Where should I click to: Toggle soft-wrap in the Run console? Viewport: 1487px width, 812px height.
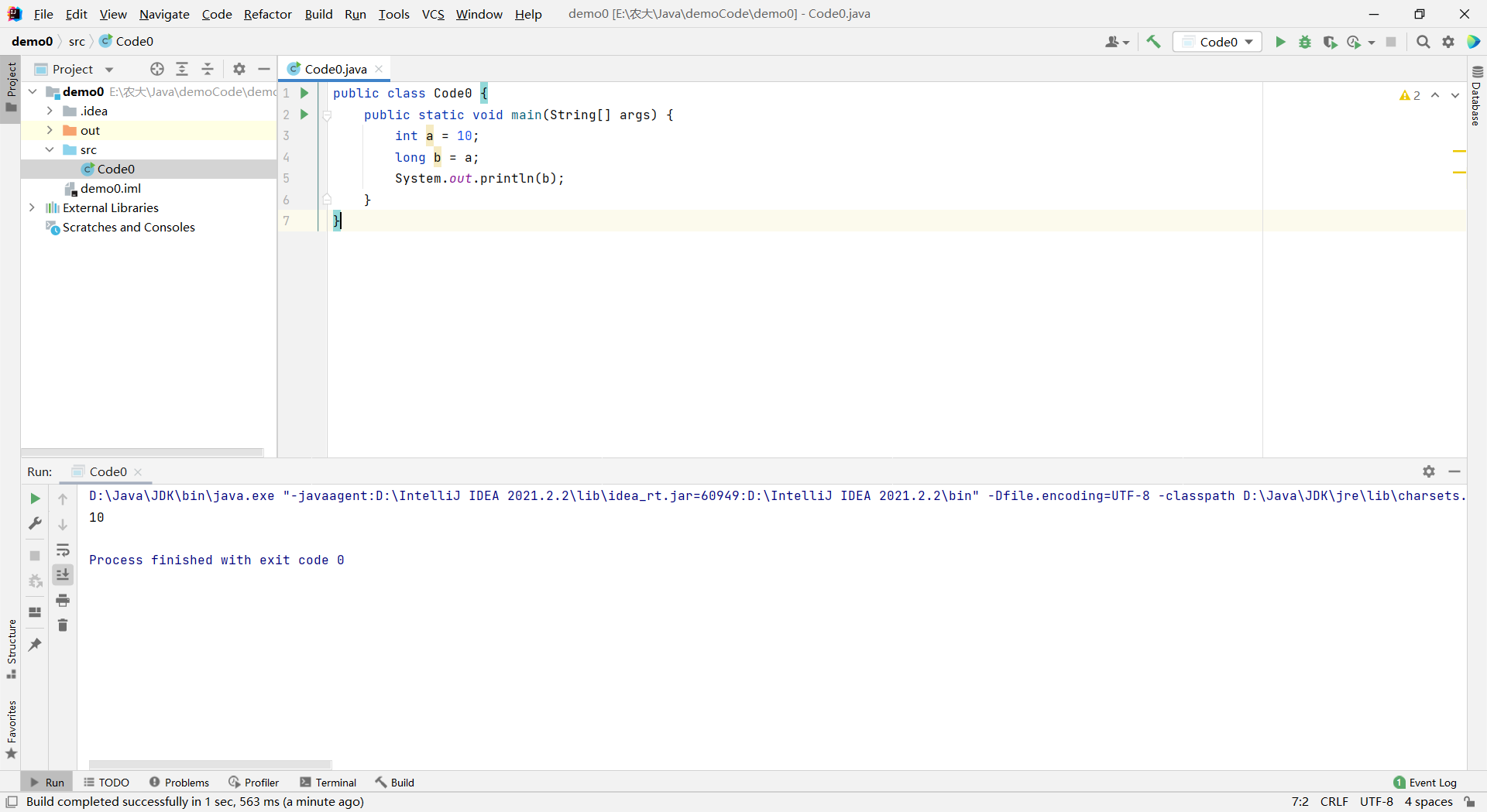point(63,550)
